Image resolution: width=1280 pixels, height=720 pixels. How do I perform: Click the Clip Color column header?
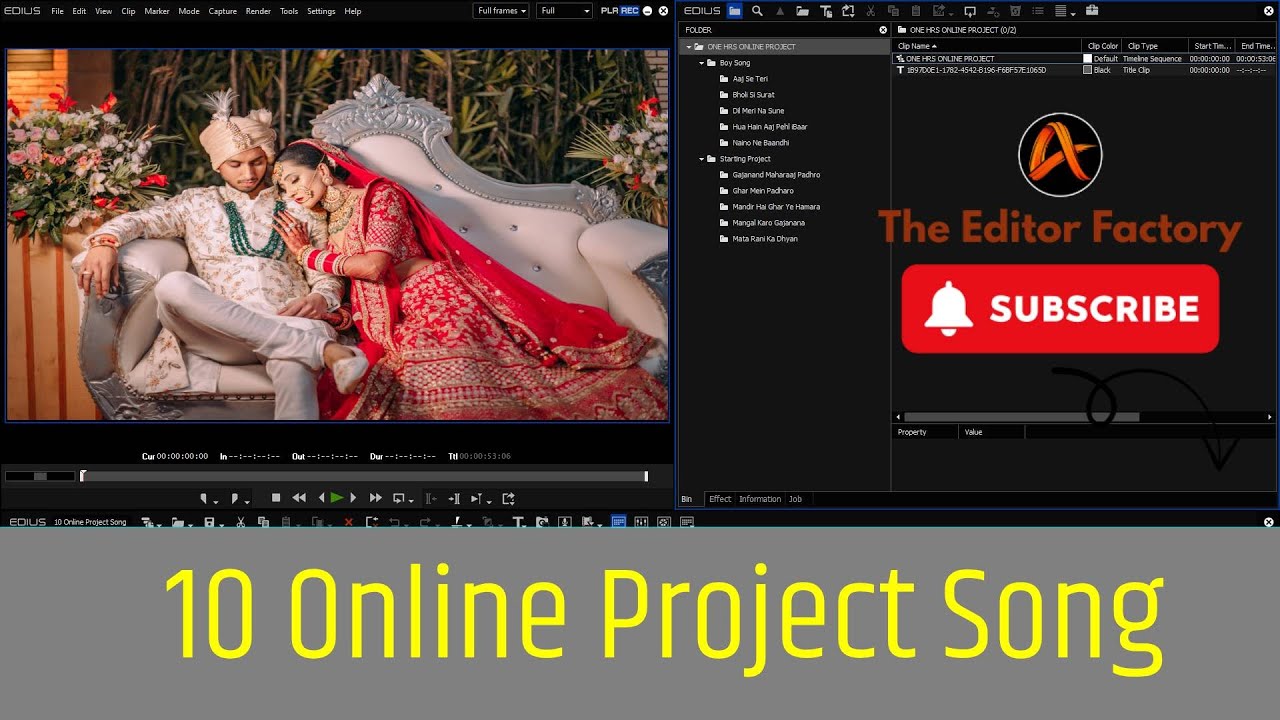1103,46
